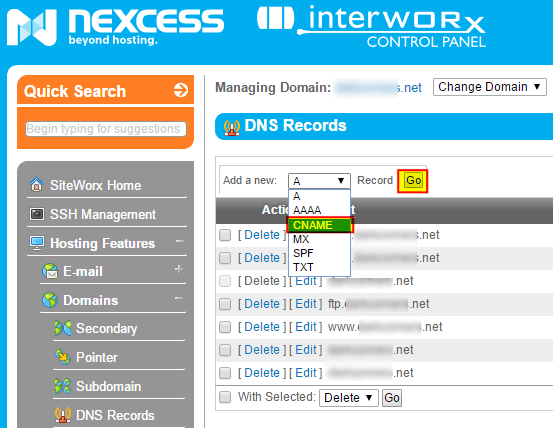
Task: Open SiteWorx Home
Action: pyautogui.click(x=95, y=185)
